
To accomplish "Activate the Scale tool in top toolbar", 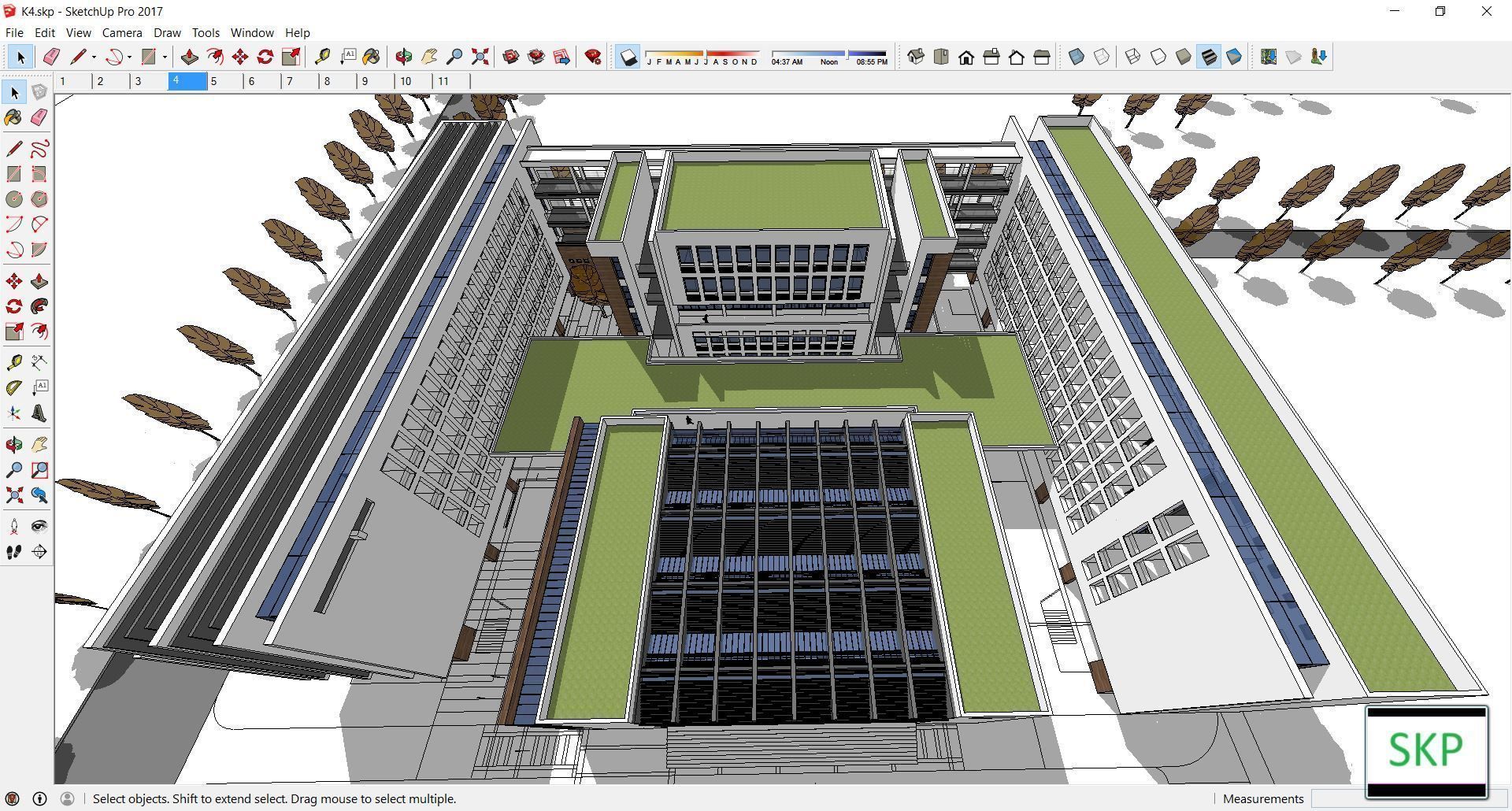I will 291,57.
